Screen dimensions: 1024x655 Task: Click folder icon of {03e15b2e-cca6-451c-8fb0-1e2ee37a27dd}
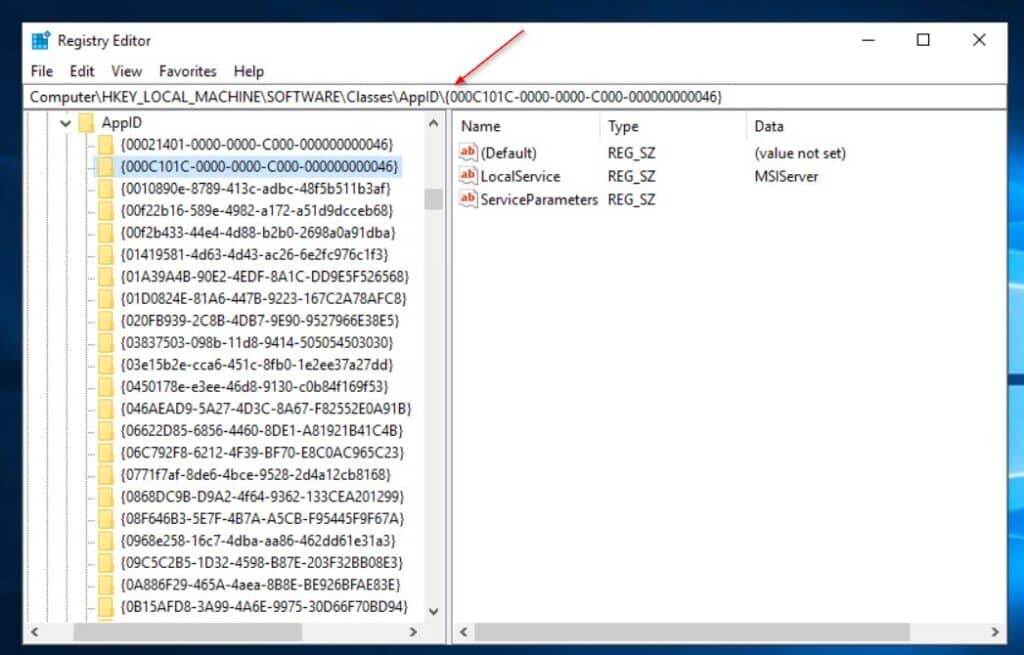point(105,365)
